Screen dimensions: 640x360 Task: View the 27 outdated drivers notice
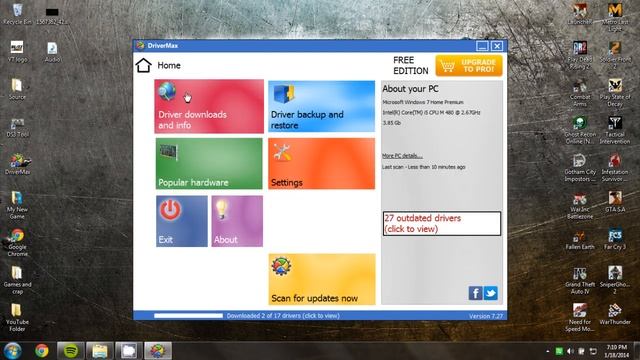point(442,223)
